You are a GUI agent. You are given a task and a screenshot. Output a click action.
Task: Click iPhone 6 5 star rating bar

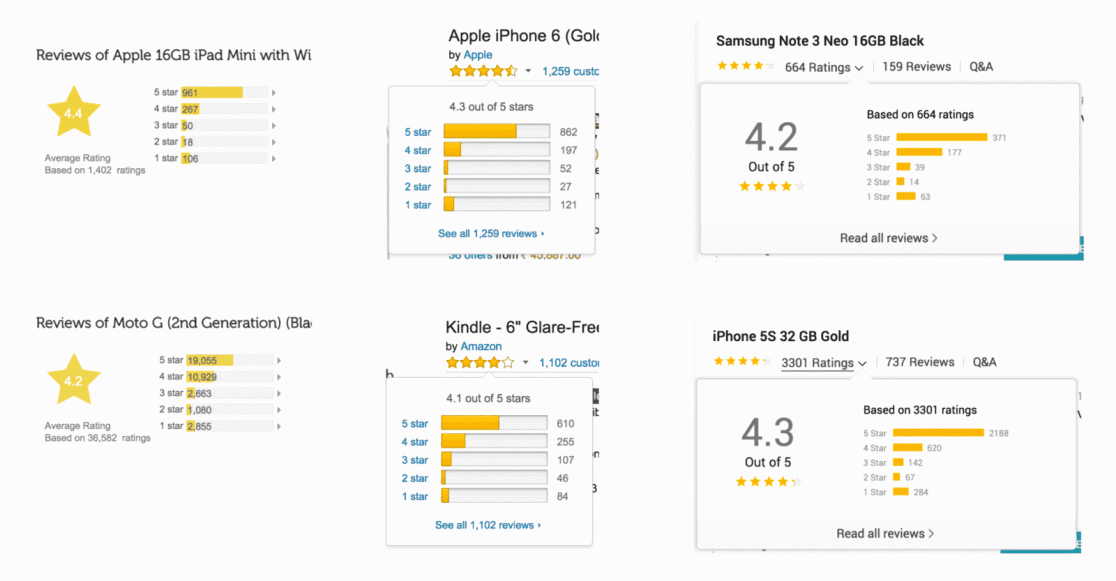pos(497,132)
